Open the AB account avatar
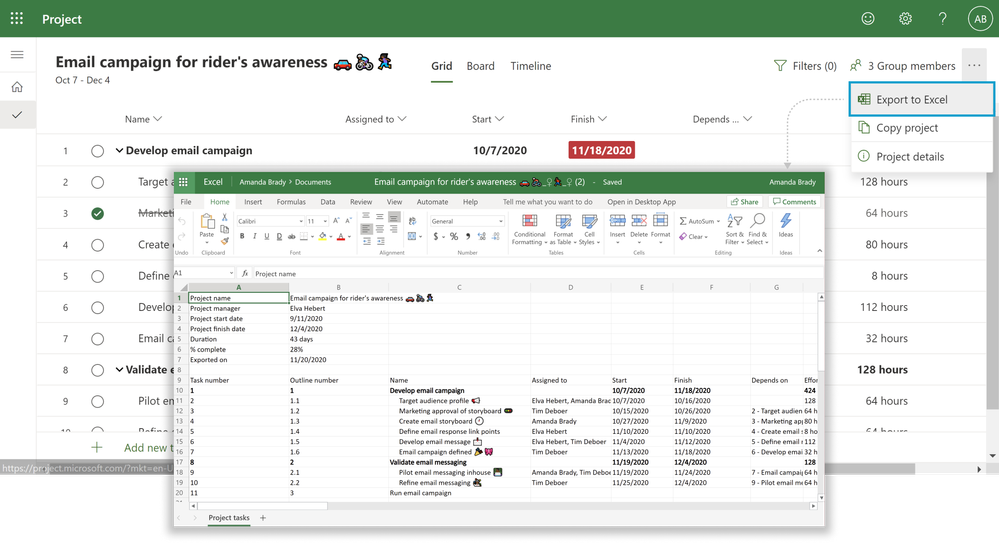999x543 pixels. click(980, 18)
